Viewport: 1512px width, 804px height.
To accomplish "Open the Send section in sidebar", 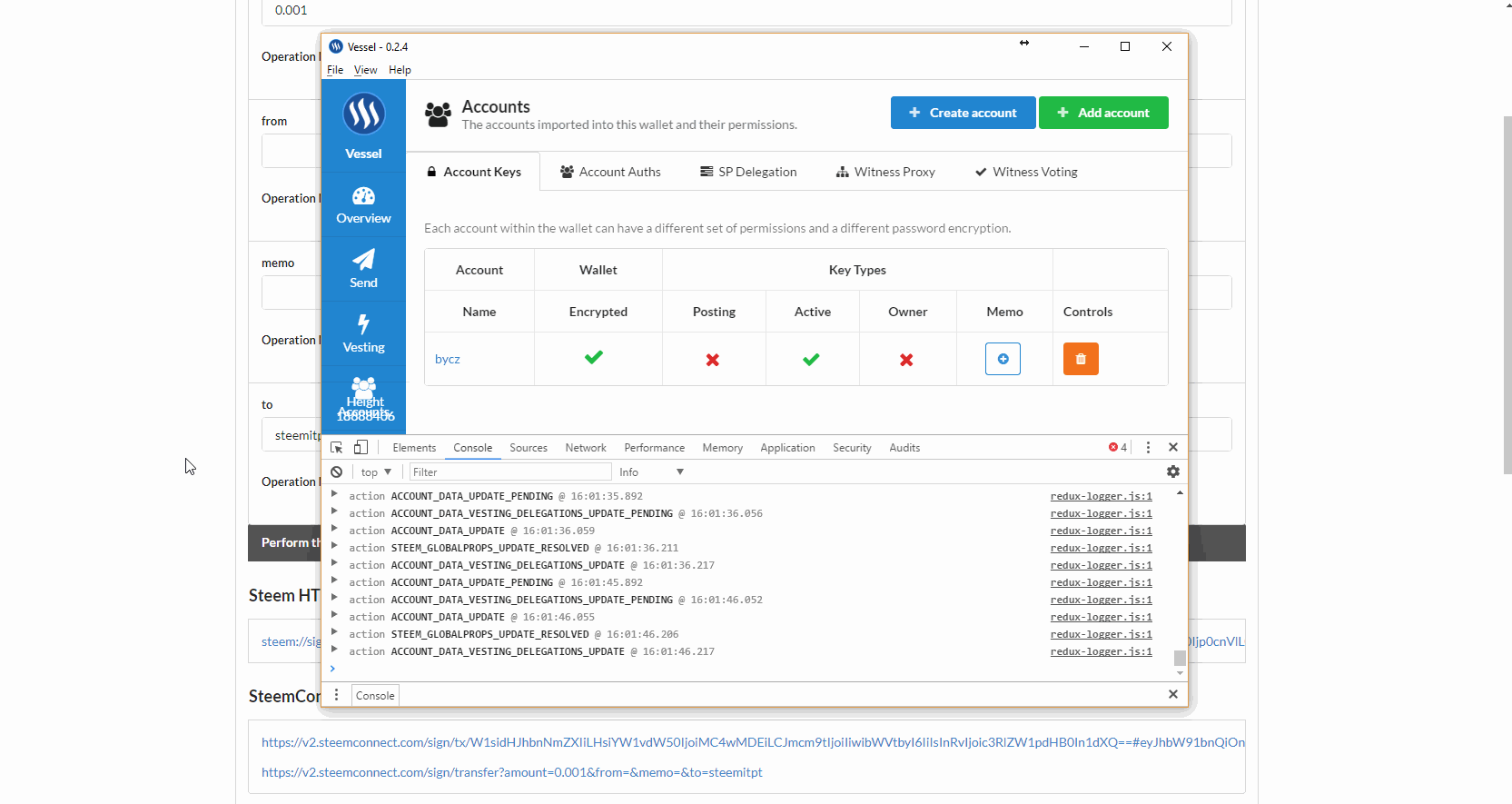I will coord(363,270).
